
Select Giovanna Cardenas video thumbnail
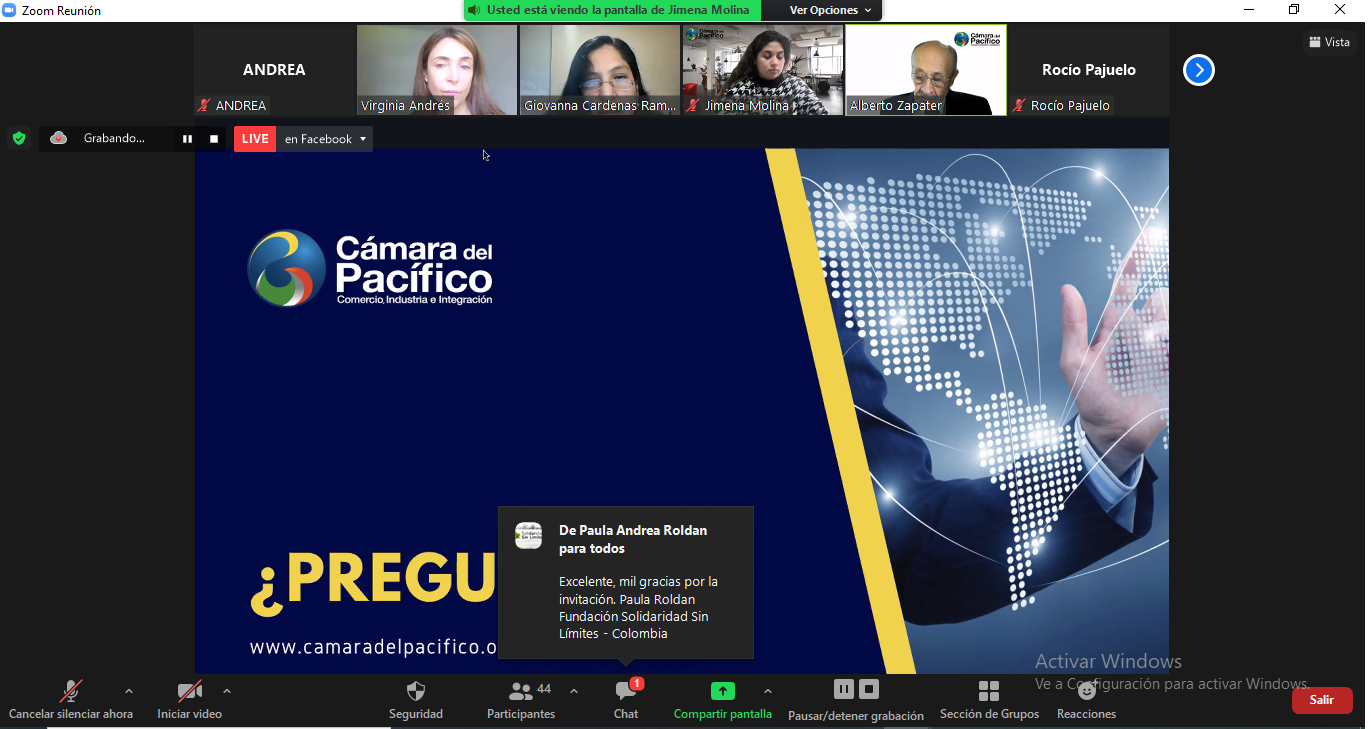[x=600, y=70]
